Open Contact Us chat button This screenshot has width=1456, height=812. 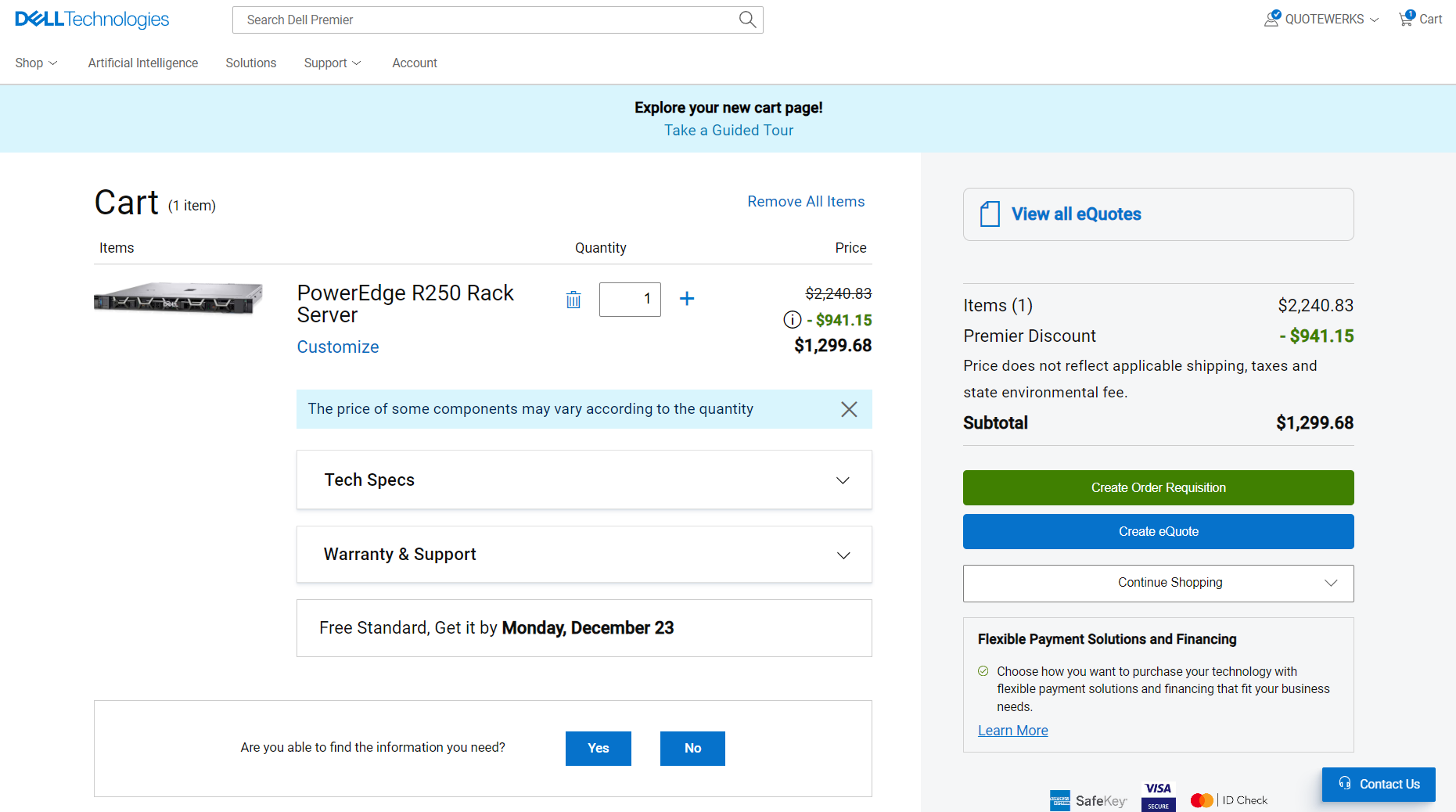click(1379, 784)
